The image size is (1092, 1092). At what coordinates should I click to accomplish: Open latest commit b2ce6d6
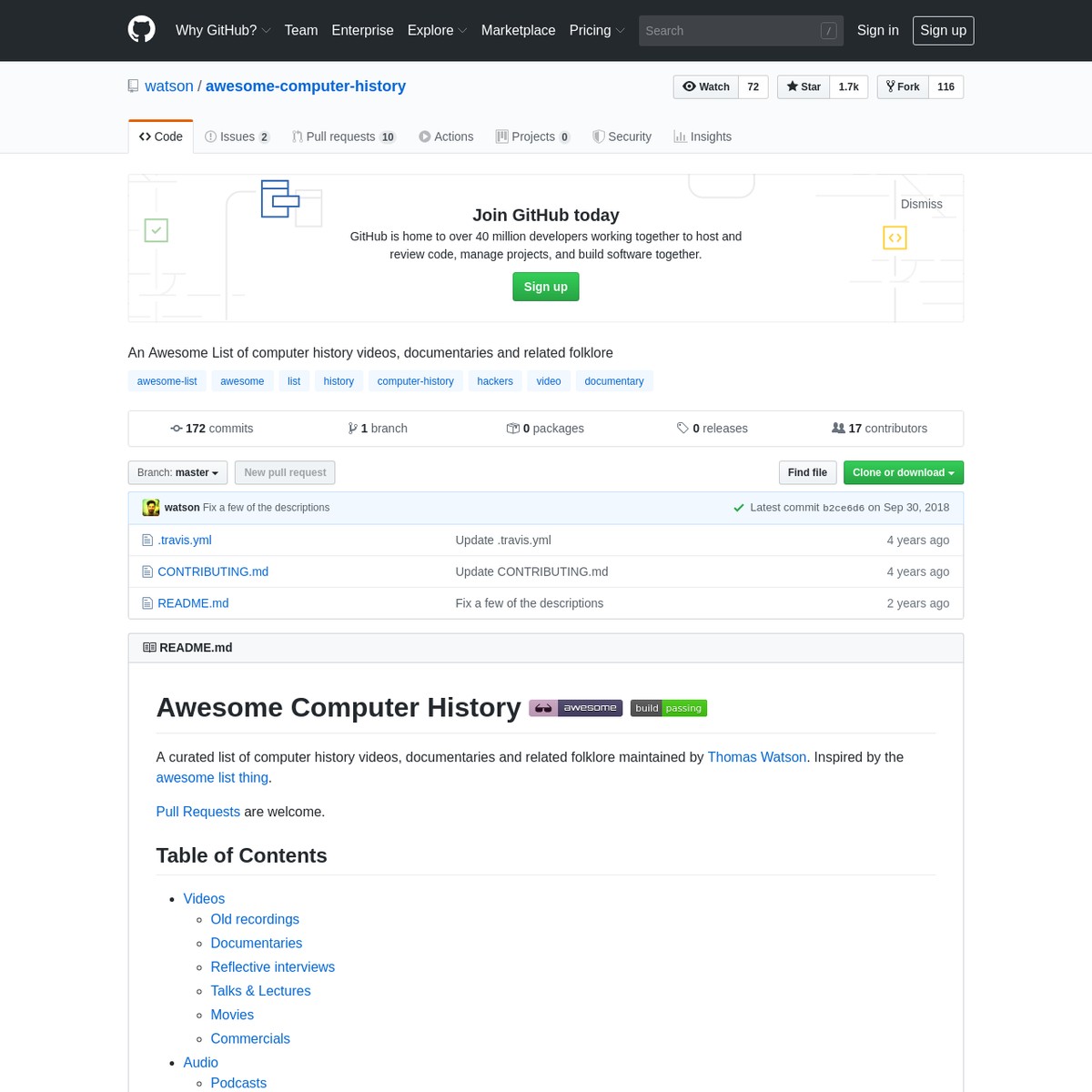pos(844,509)
